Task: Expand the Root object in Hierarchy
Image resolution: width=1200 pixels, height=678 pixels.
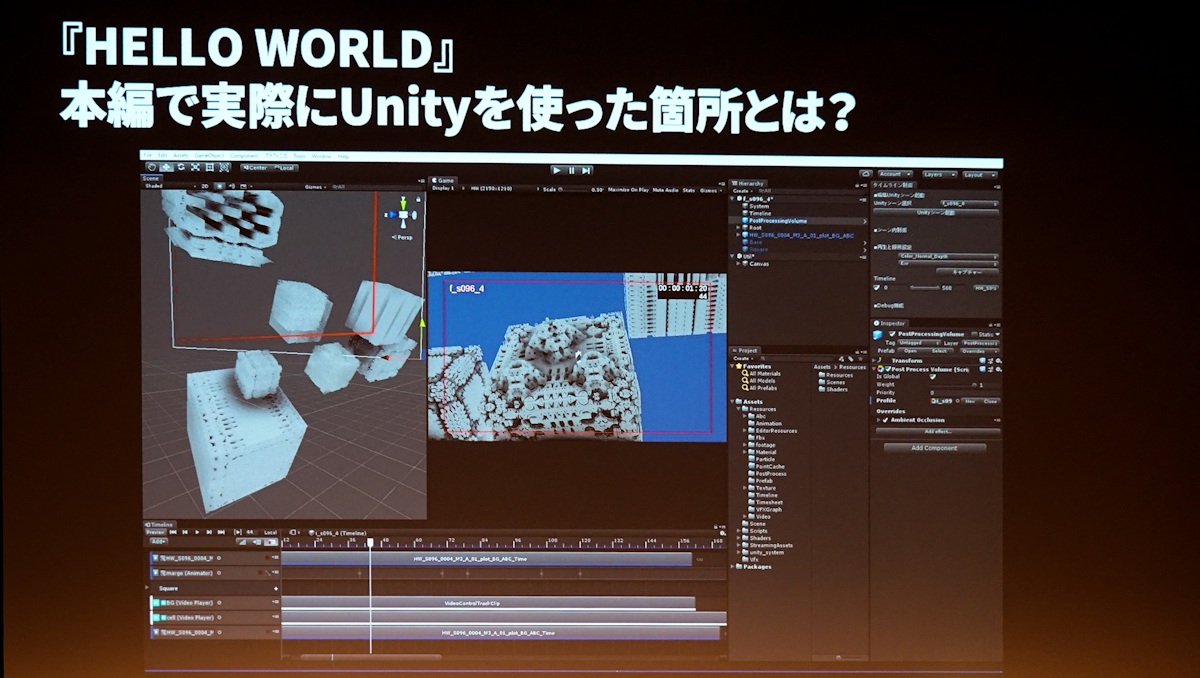Action: (738, 228)
